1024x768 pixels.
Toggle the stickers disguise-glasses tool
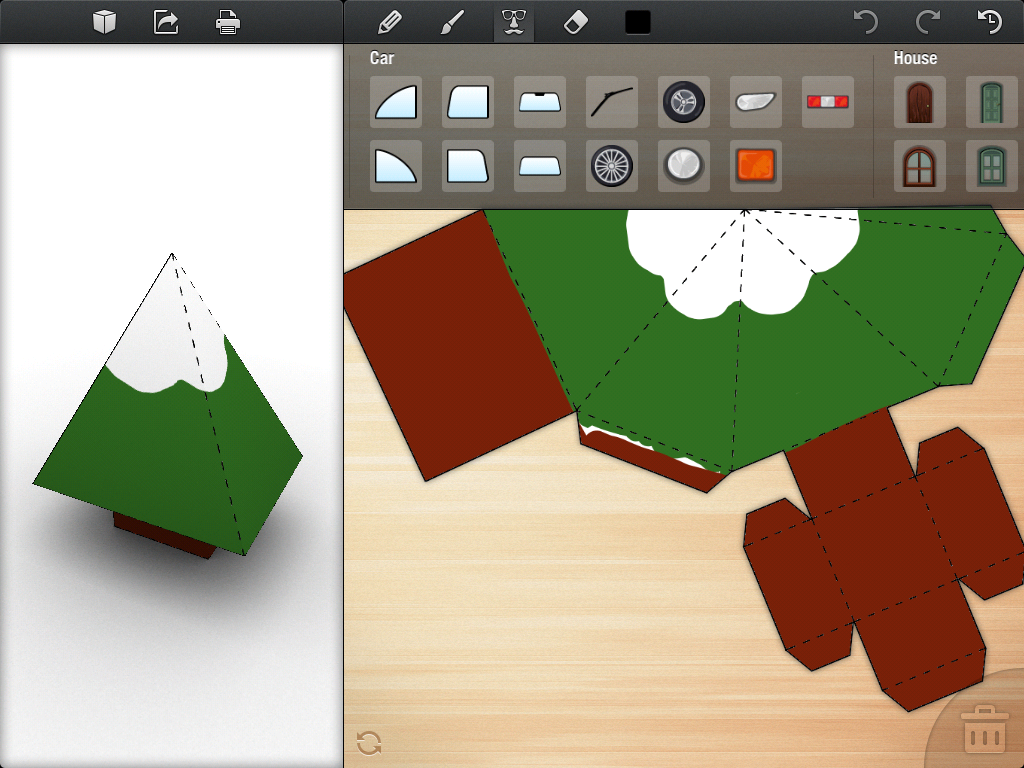[x=514, y=22]
